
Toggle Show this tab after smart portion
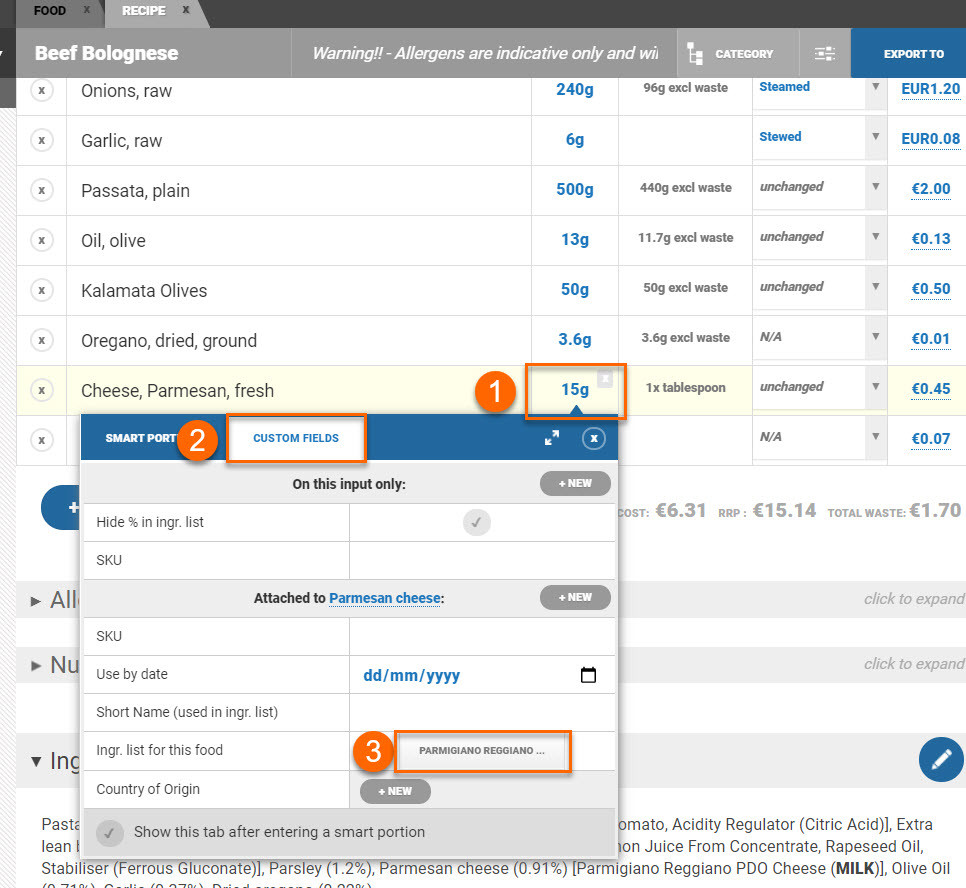click(x=112, y=832)
